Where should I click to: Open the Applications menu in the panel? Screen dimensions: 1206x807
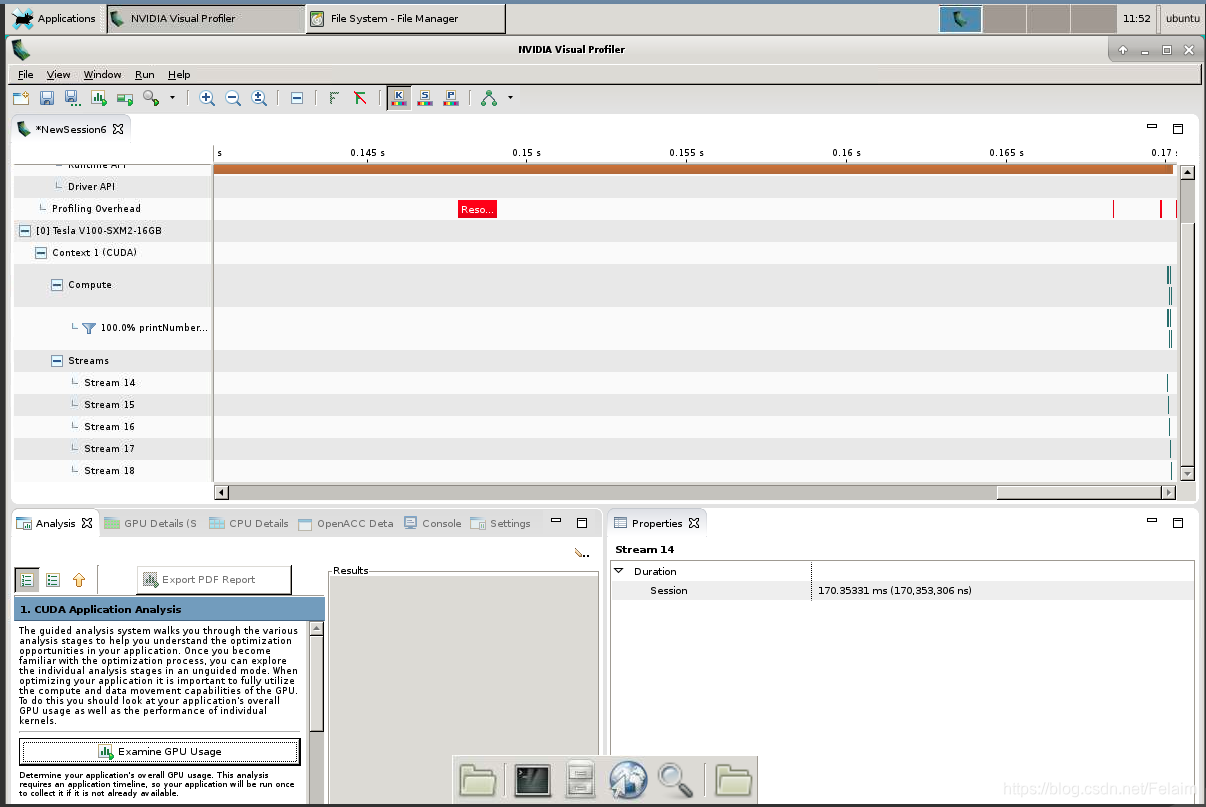54,18
